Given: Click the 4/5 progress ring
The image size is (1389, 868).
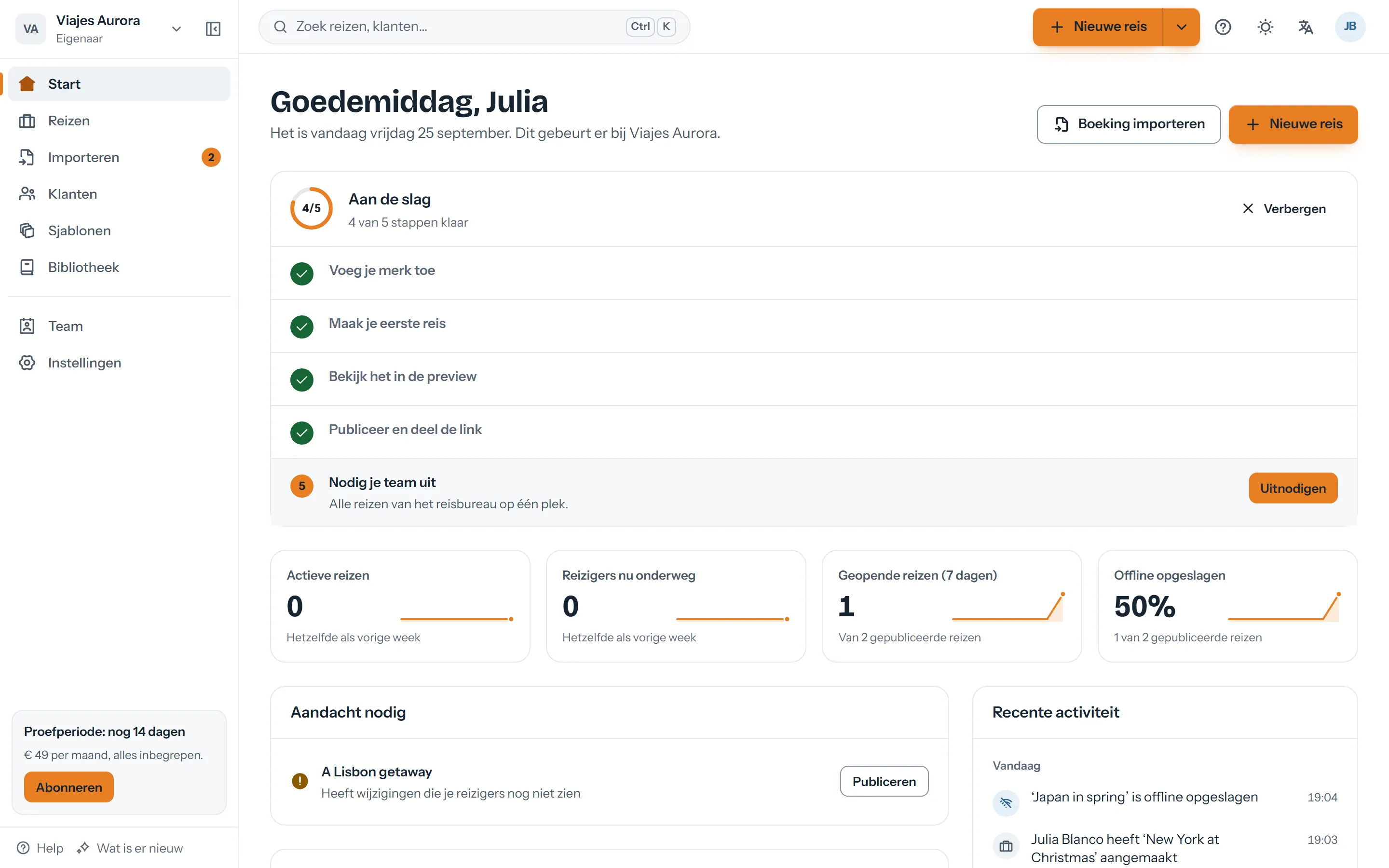Looking at the screenshot, I should [311, 208].
